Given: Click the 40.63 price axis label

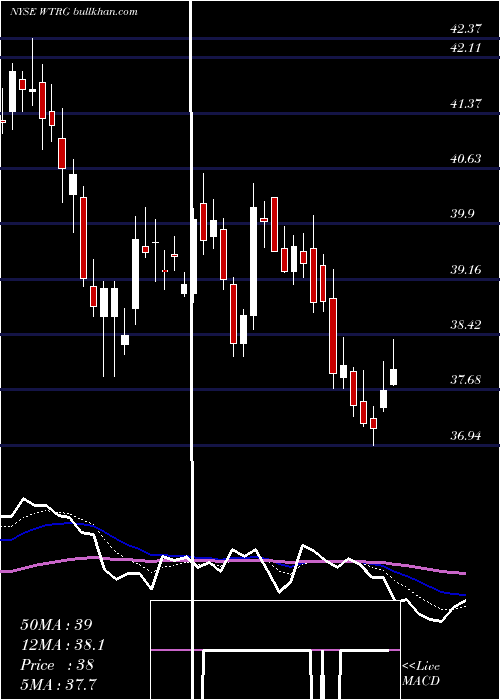Looking at the screenshot, I should tap(466, 158).
